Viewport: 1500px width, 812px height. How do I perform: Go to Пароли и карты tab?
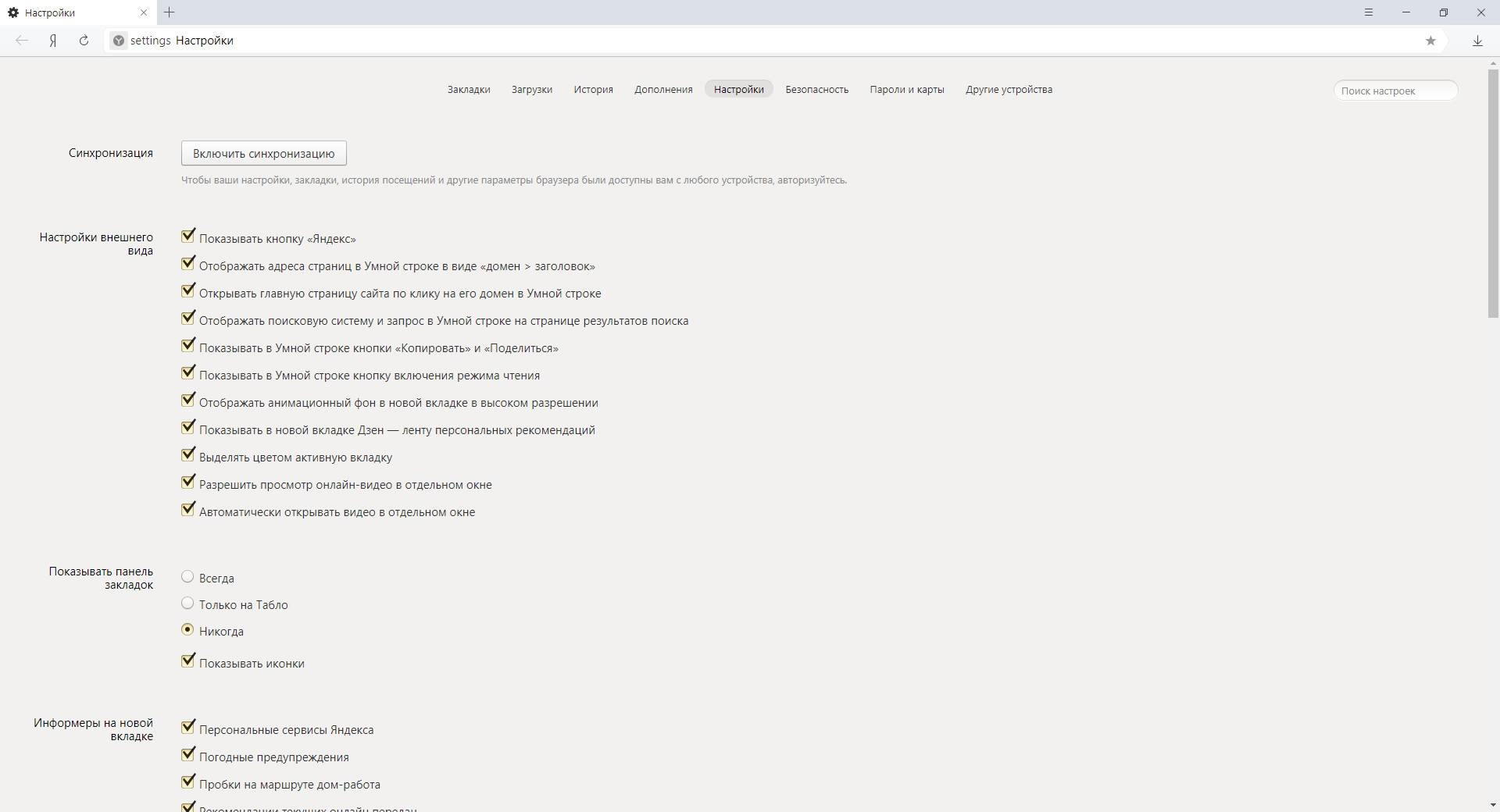tap(907, 89)
